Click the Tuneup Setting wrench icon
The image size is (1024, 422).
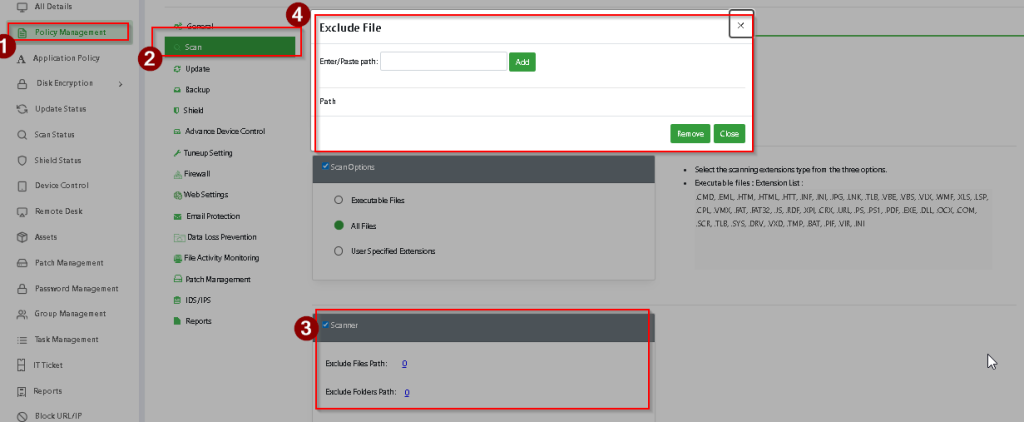(x=176, y=153)
